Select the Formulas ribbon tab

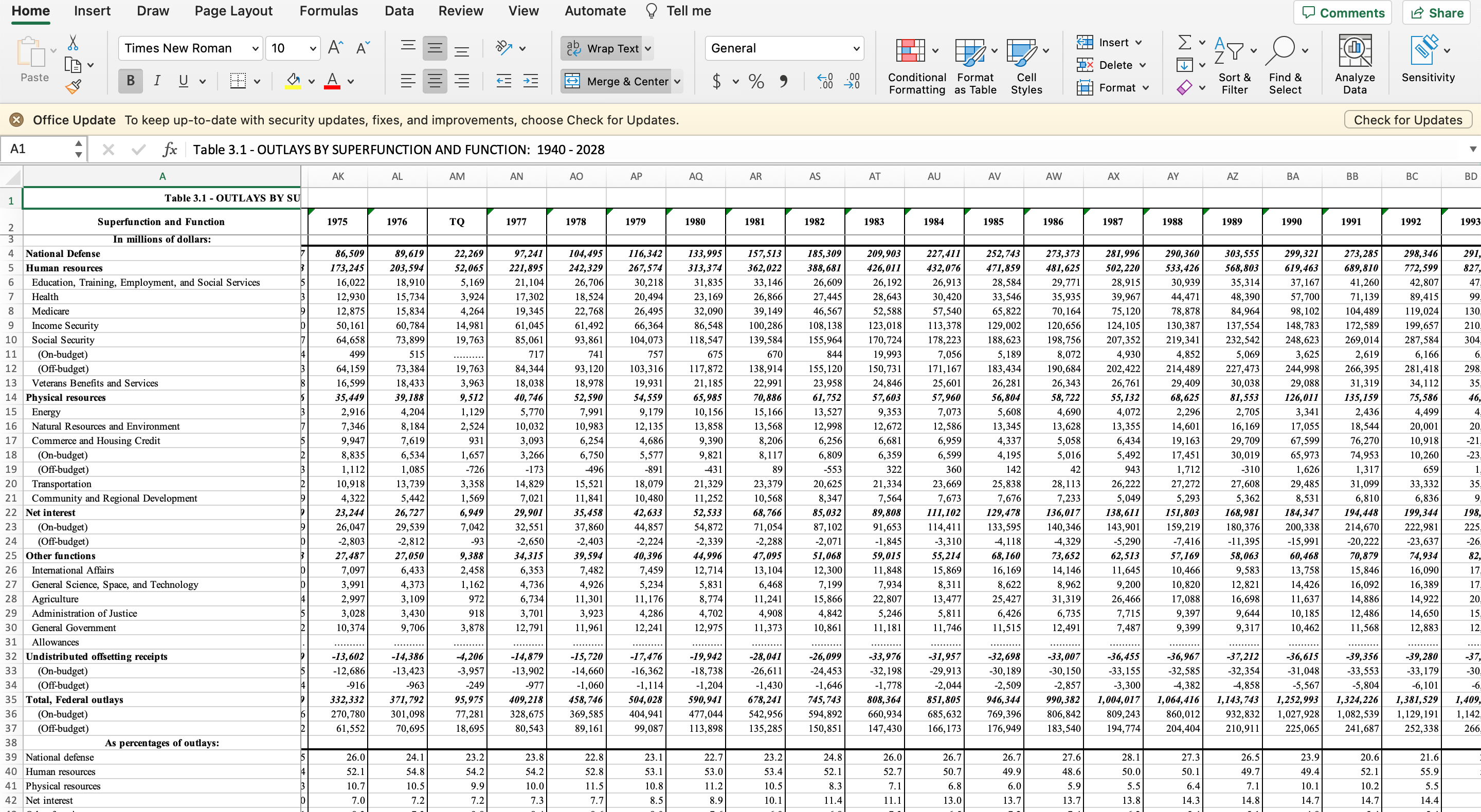pyautogui.click(x=326, y=10)
